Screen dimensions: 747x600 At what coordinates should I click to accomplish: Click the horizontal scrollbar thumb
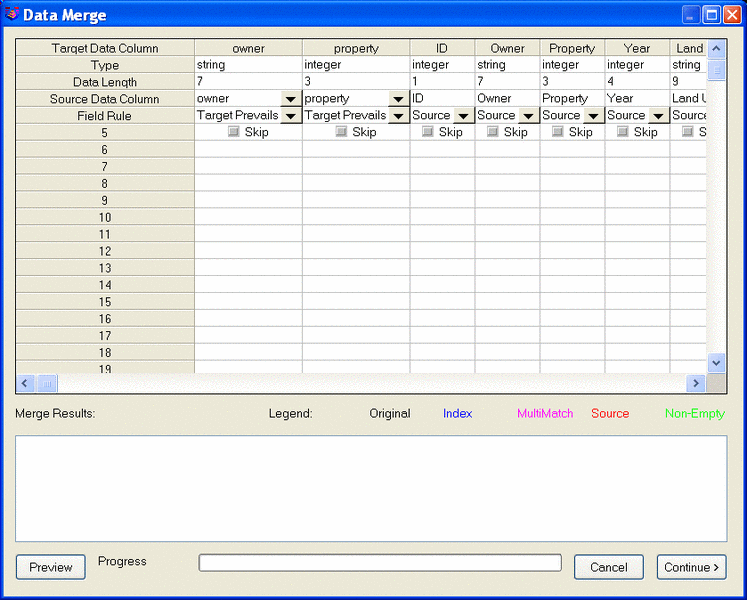click(47, 383)
